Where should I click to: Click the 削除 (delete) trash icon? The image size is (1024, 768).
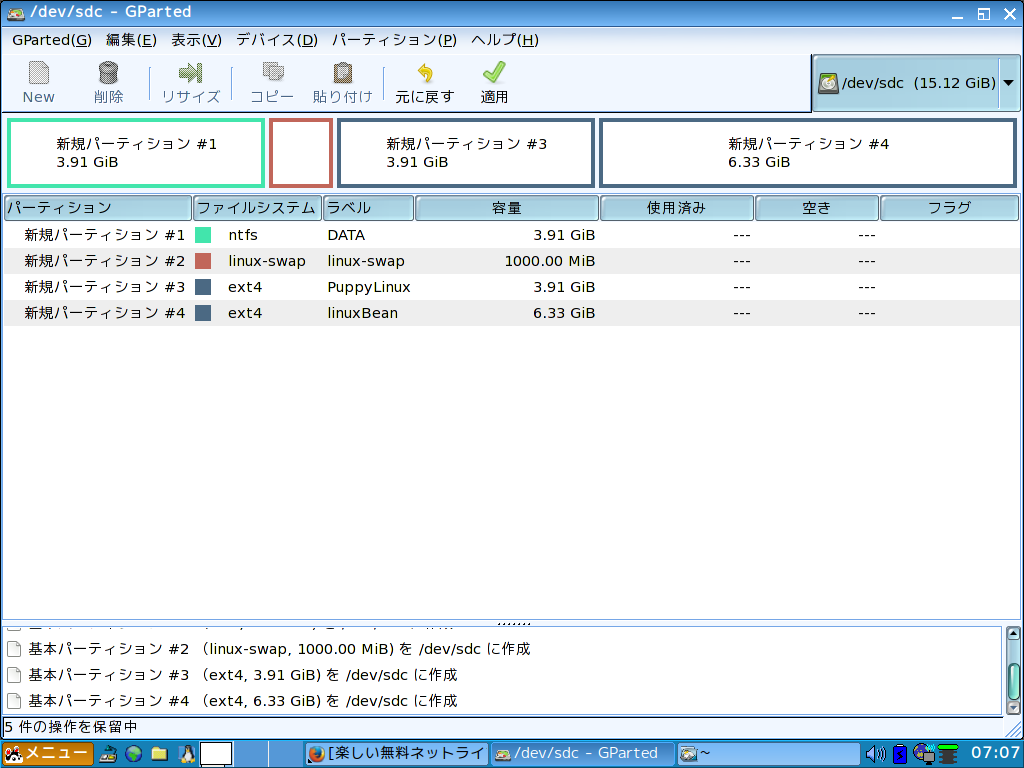(x=108, y=72)
